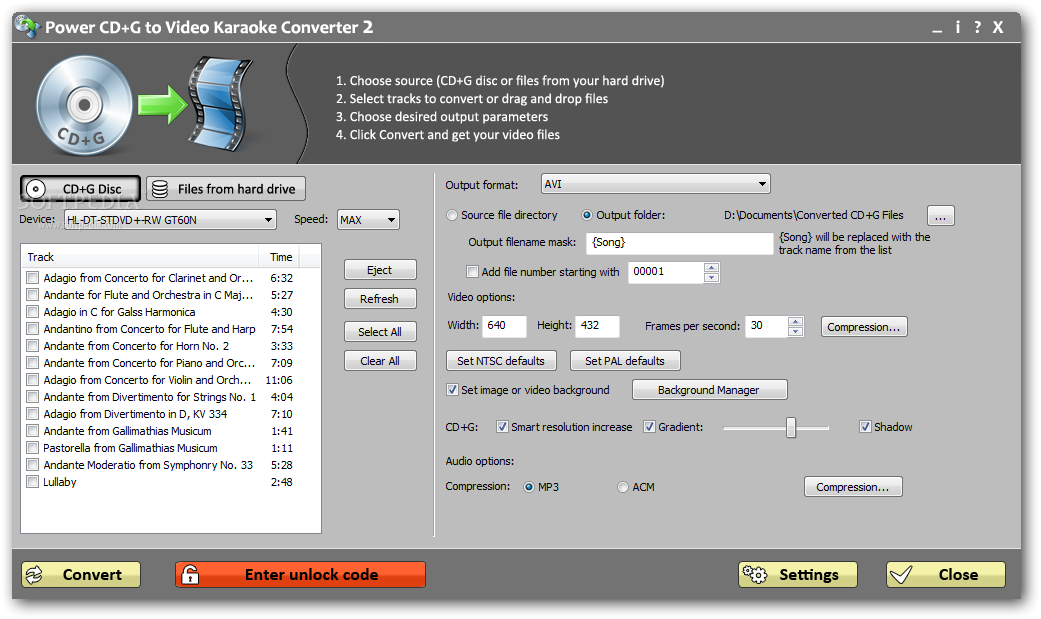Check Andante for Flute and Orchestra track
The image size is (1041, 619).
(33, 294)
